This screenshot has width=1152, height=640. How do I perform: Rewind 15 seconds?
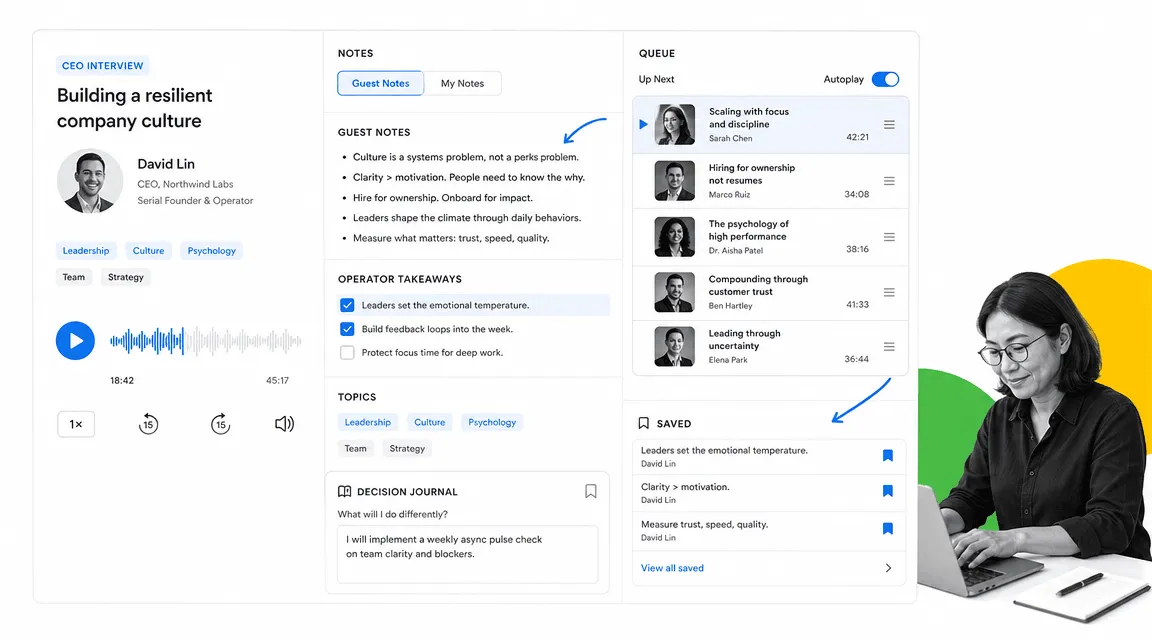[148, 424]
